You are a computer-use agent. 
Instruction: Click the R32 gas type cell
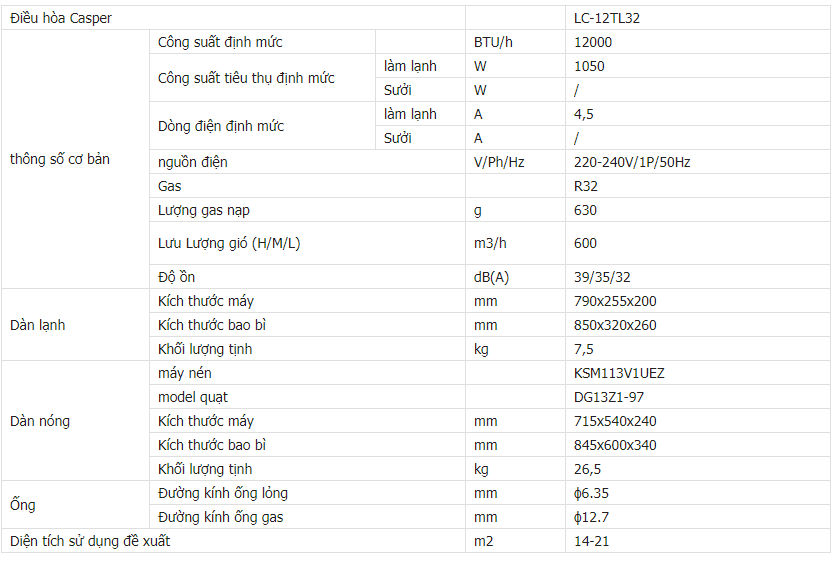(586, 186)
